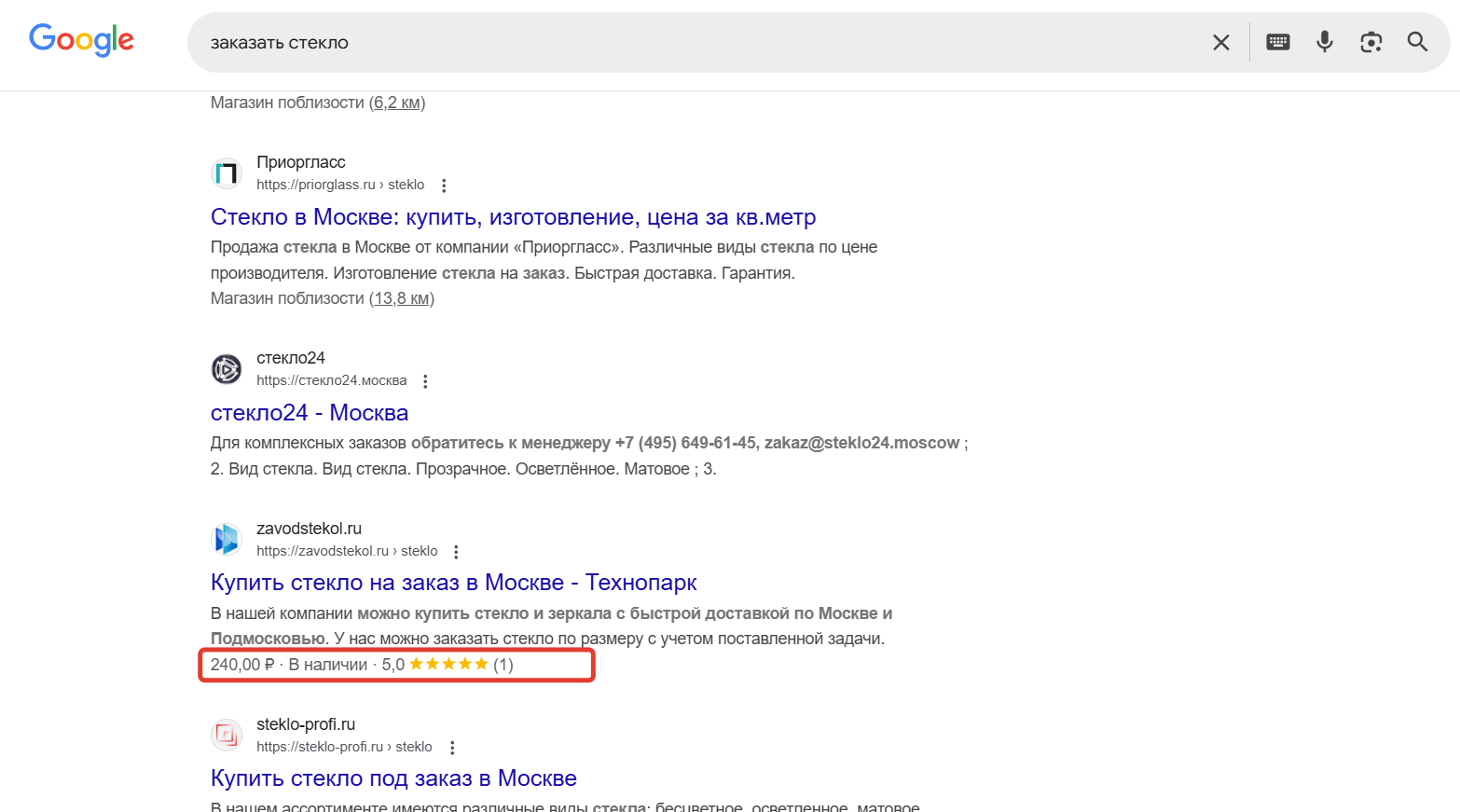Click the Приоргласс site name
The height and width of the screenshot is (812, 1460).
pyautogui.click(x=301, y=162)
